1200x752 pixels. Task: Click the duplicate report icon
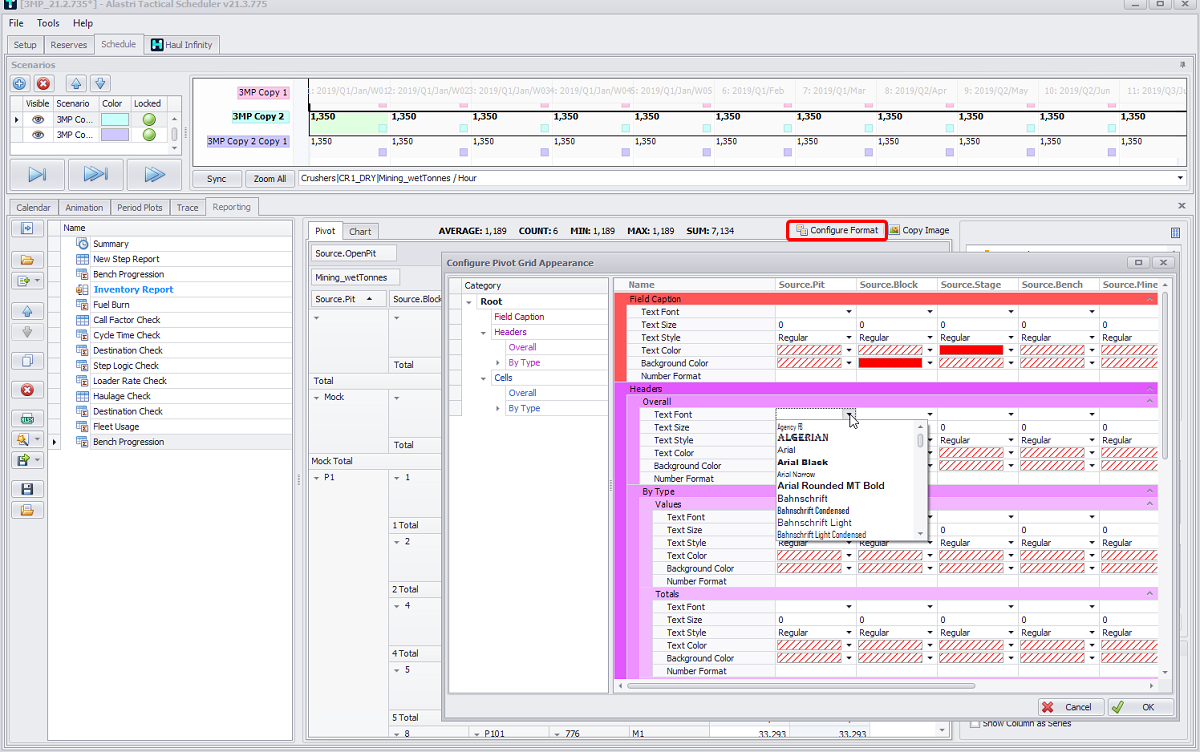(27, 361)
